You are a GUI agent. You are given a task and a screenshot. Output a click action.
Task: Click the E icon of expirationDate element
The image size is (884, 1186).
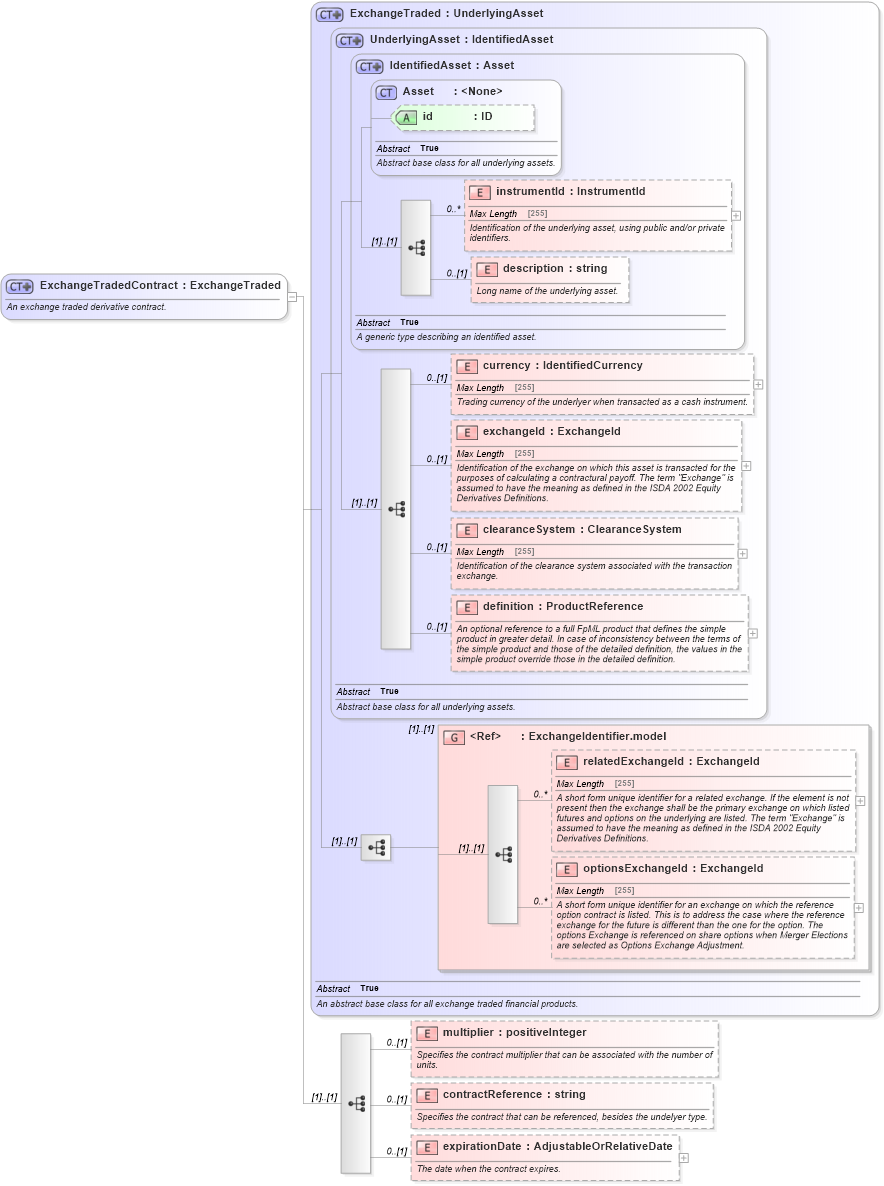tap(426, 1147)
